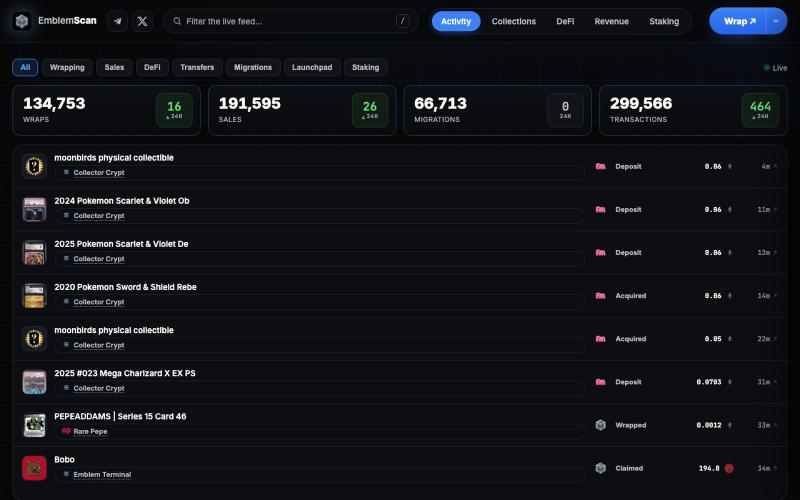Expand the 24H transactions change badge
The height and width of the screenshot is (500, 800).
click(x=760, y=110)
